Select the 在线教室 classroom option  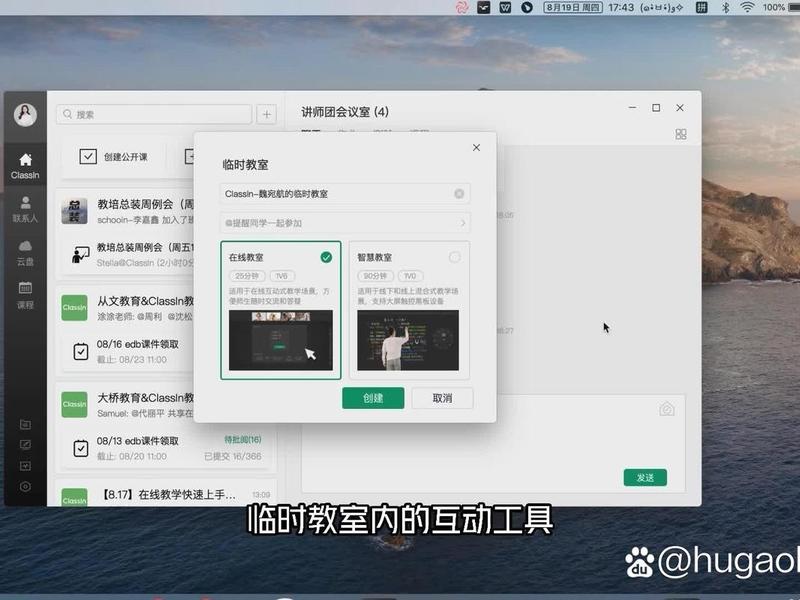(x=281, y=310)
